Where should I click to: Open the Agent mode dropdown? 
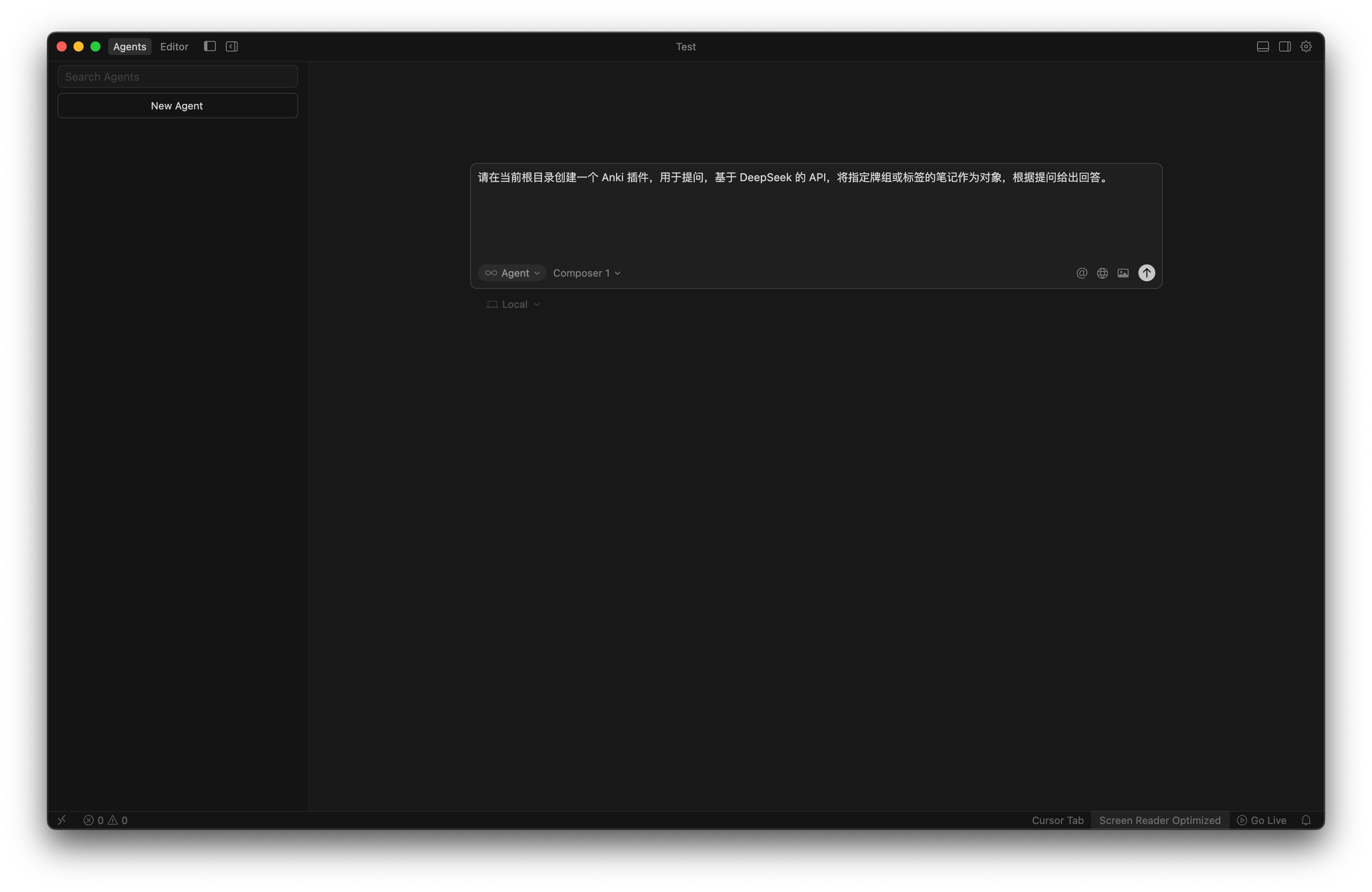click(512, 273)
